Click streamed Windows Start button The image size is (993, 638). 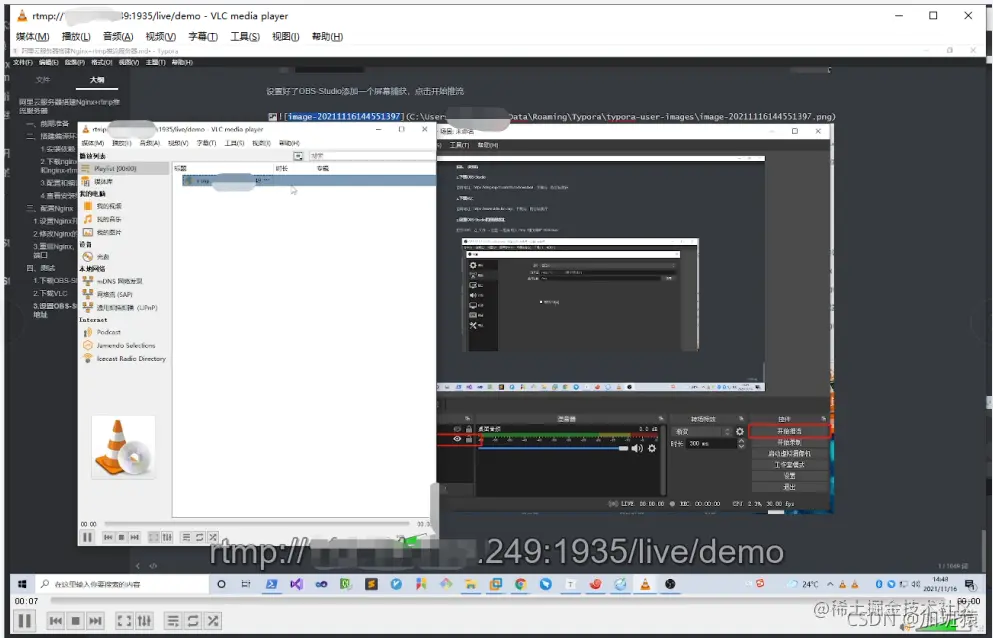coord(22,584)
